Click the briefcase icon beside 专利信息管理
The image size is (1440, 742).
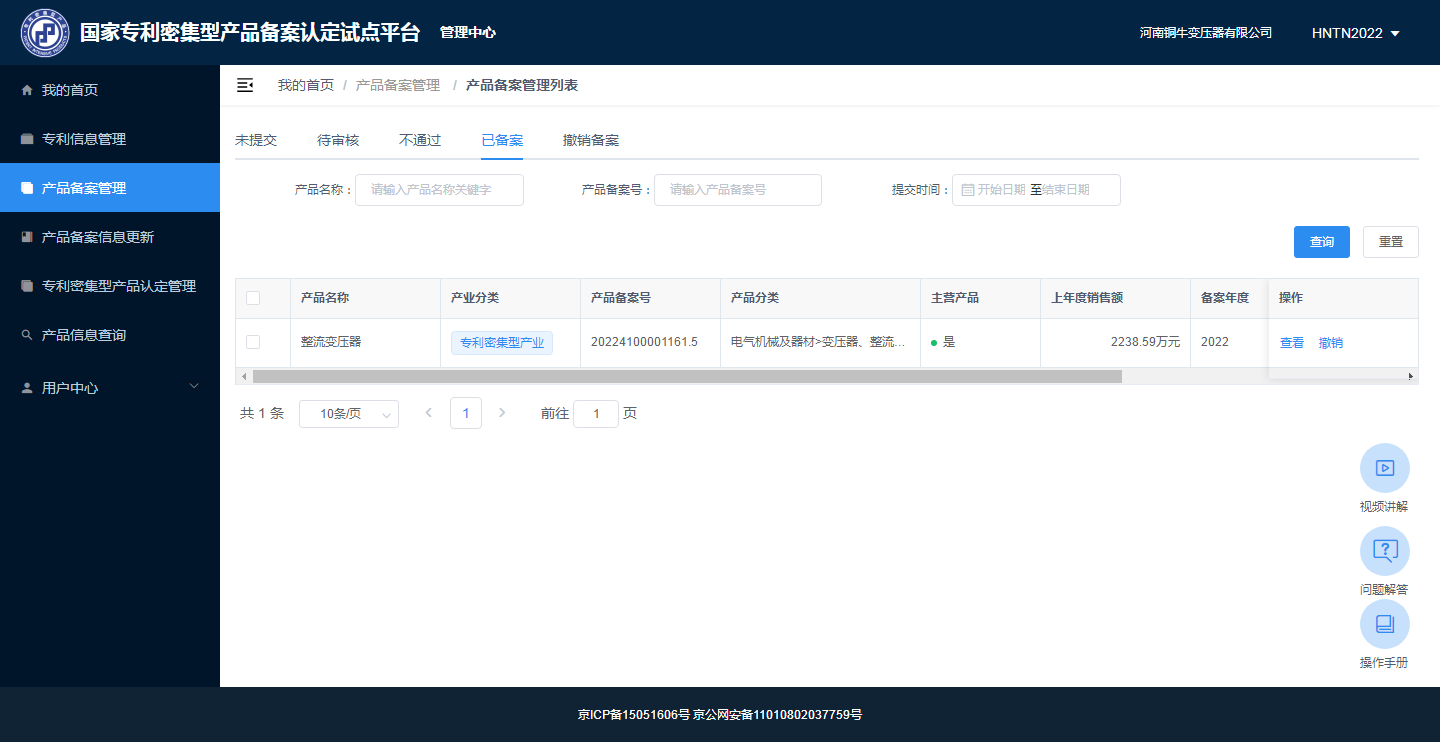27,139
